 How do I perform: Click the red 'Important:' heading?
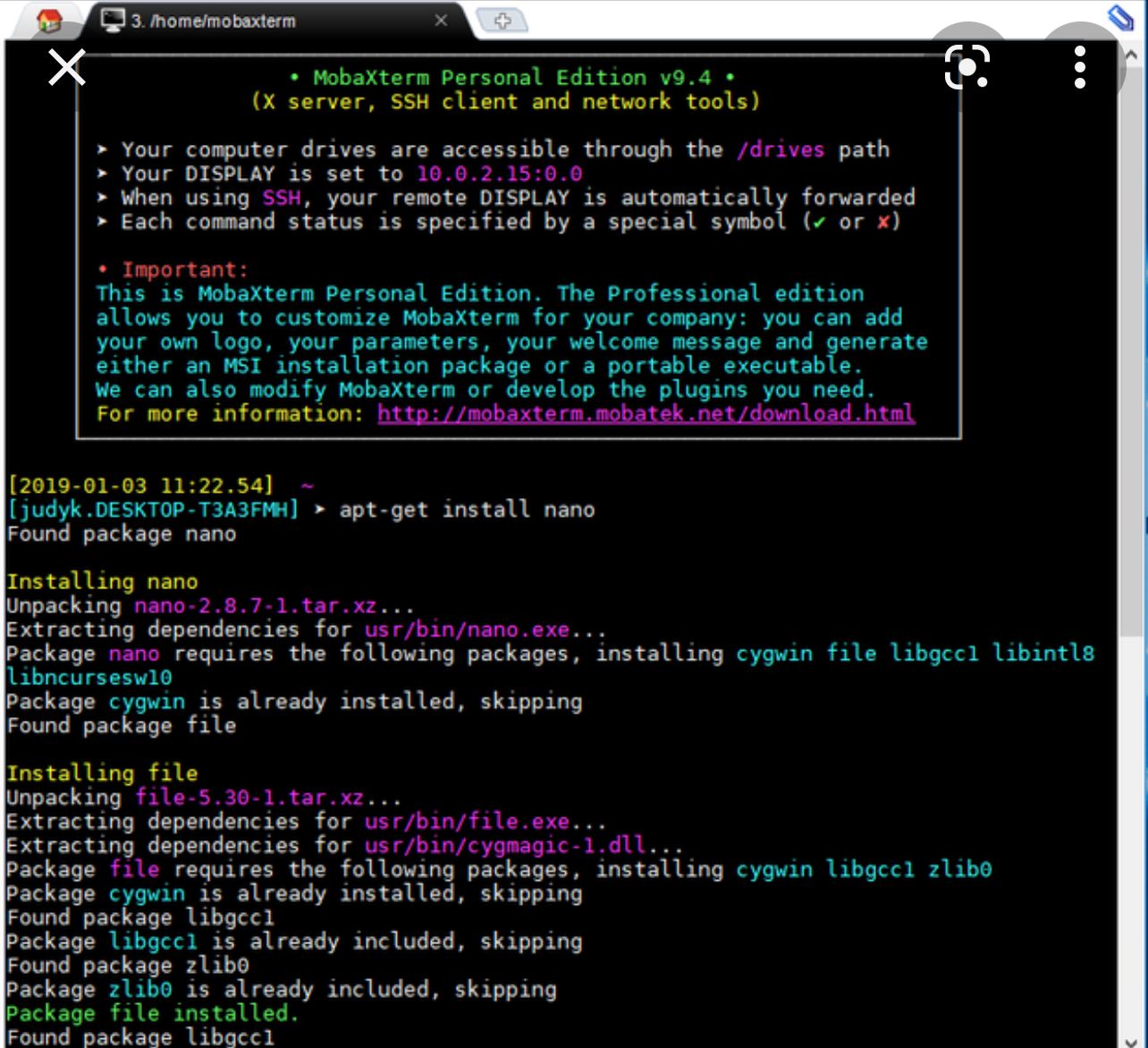pyautogui.click(x=185, y=269)
